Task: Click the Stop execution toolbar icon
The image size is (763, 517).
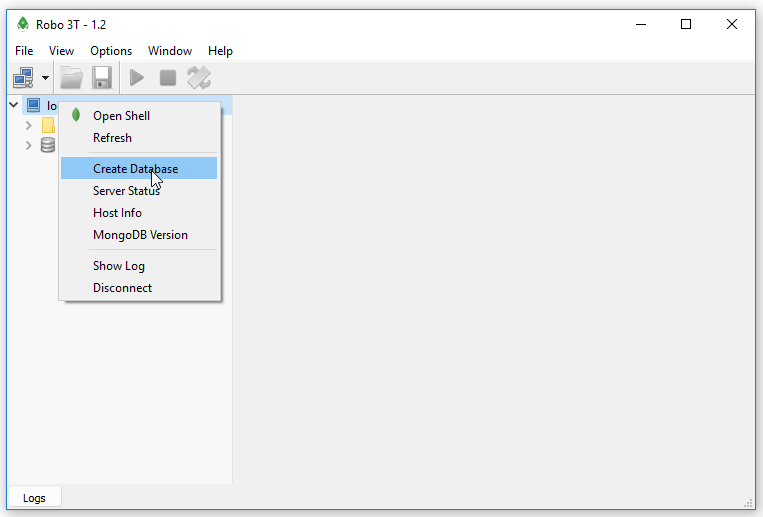Action: tap(168, 78)
